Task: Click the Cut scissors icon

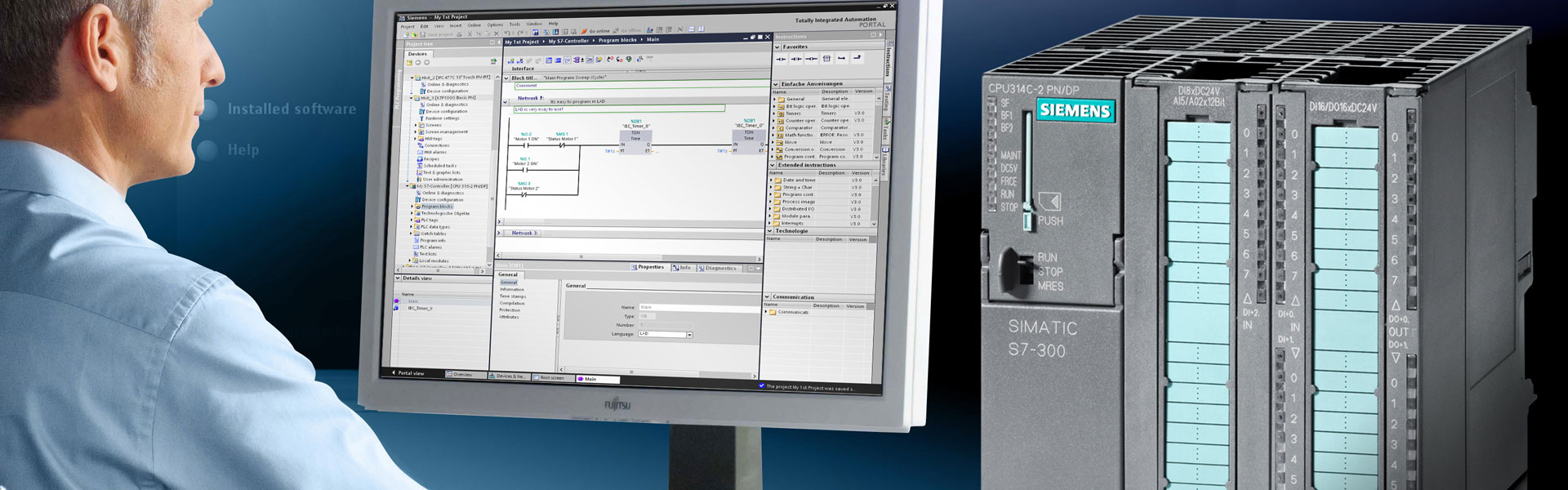Action: tap(470, 33)
